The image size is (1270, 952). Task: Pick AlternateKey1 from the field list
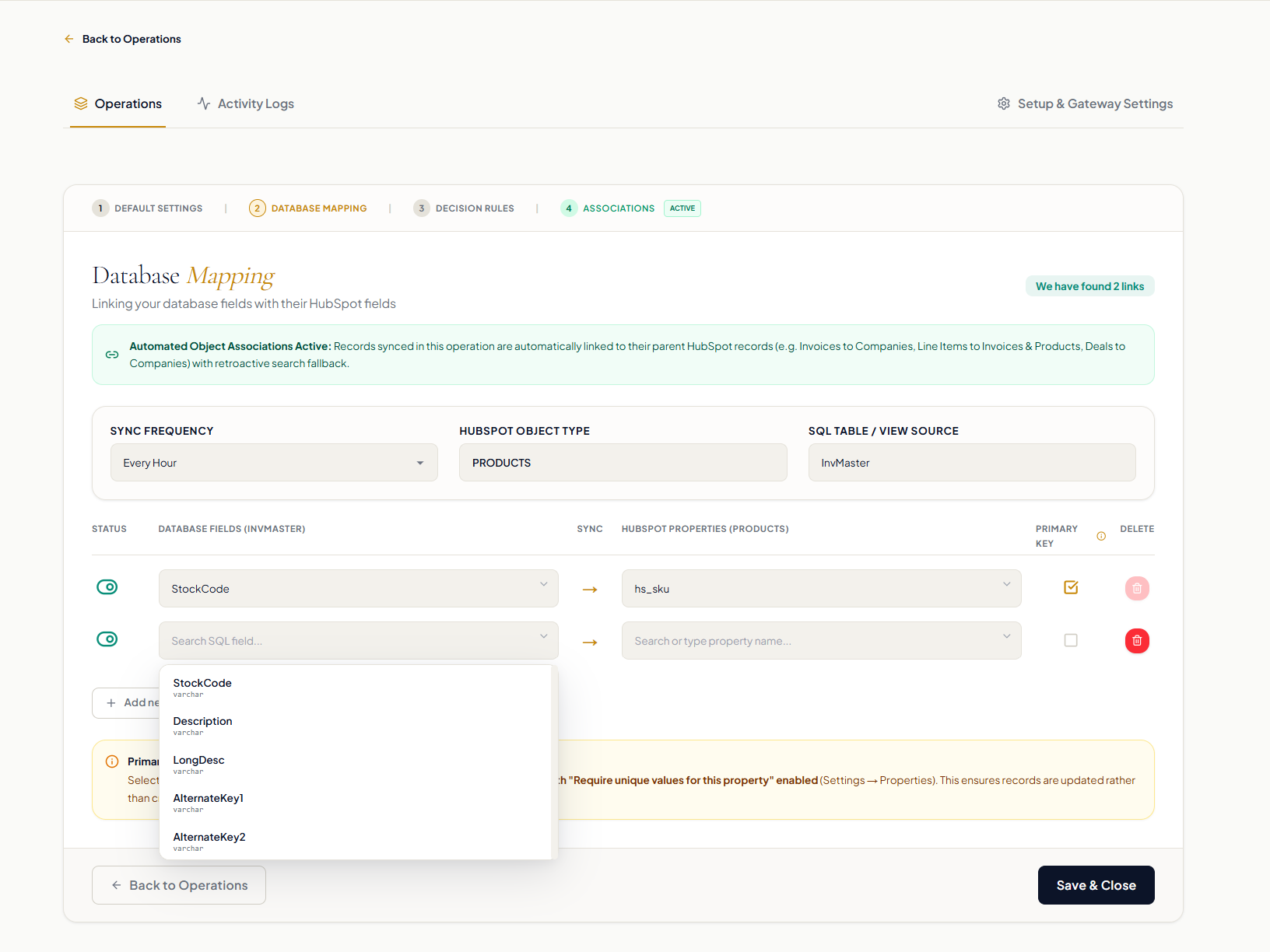pos(356,803)
